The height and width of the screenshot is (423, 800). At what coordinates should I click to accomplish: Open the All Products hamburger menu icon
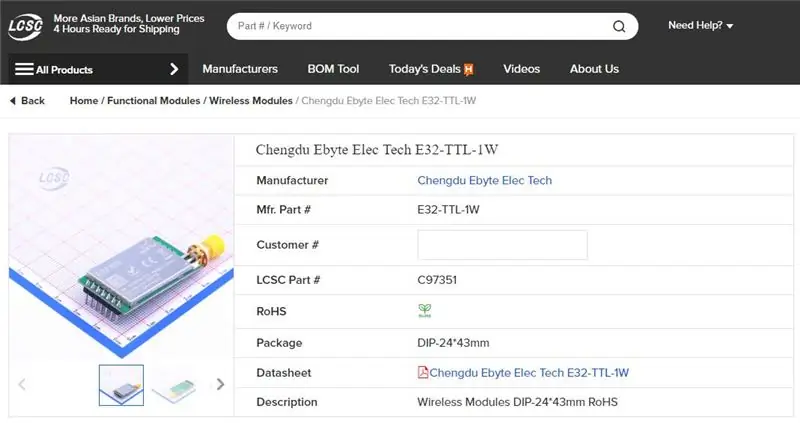click(x=24, y=69)
